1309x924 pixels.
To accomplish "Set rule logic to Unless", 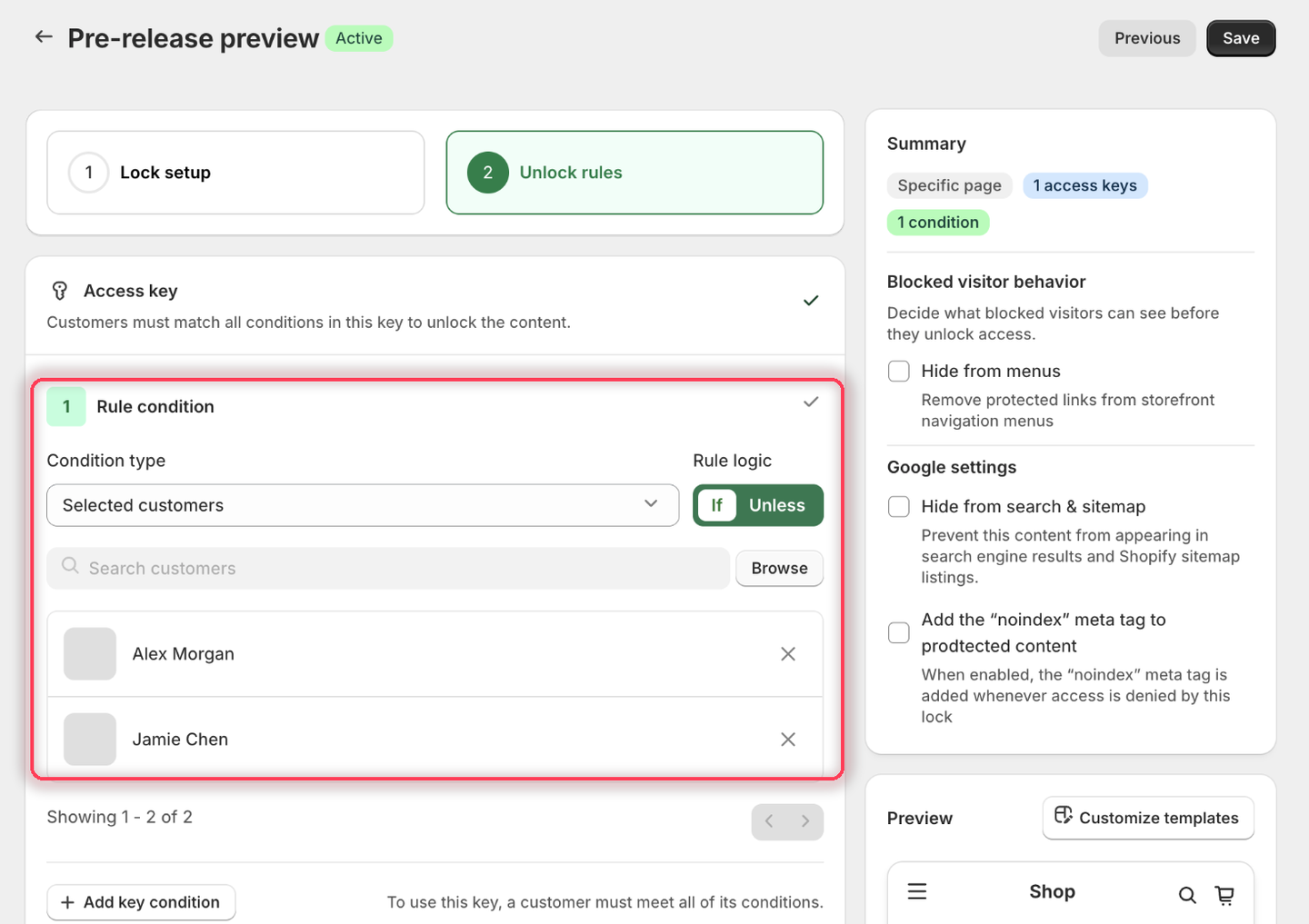I will (x=777, y=505).
